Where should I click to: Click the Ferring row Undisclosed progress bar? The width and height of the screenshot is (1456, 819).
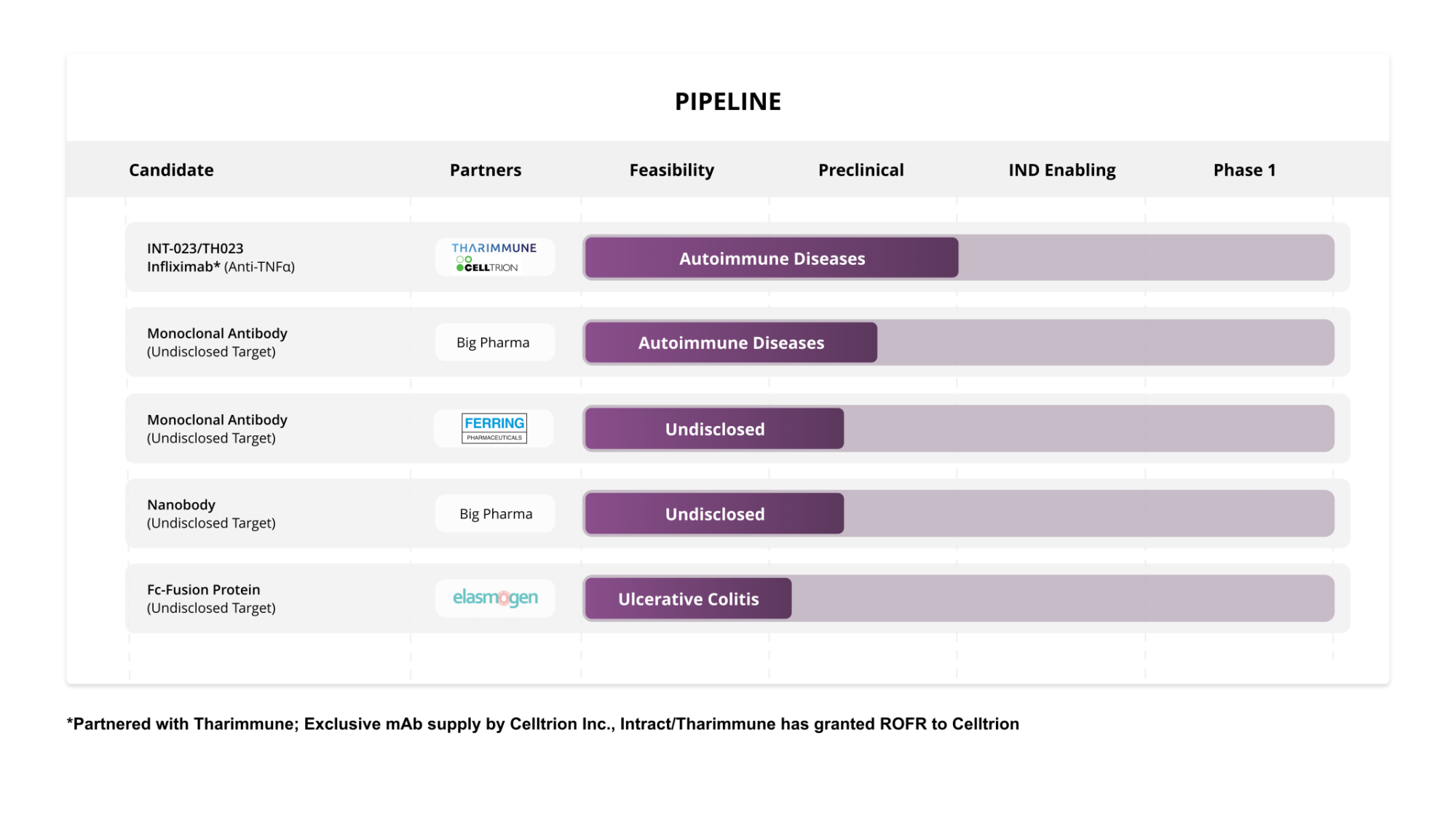point(714,429)
